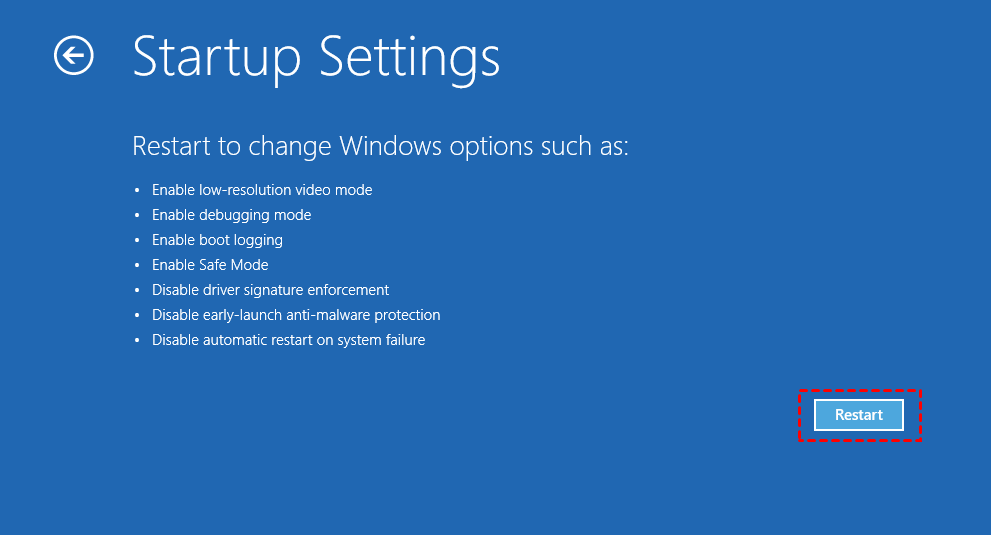The image size is (991, 535).
Task: Click the bullet beside Enable boot logging
Action: (137, 240)
